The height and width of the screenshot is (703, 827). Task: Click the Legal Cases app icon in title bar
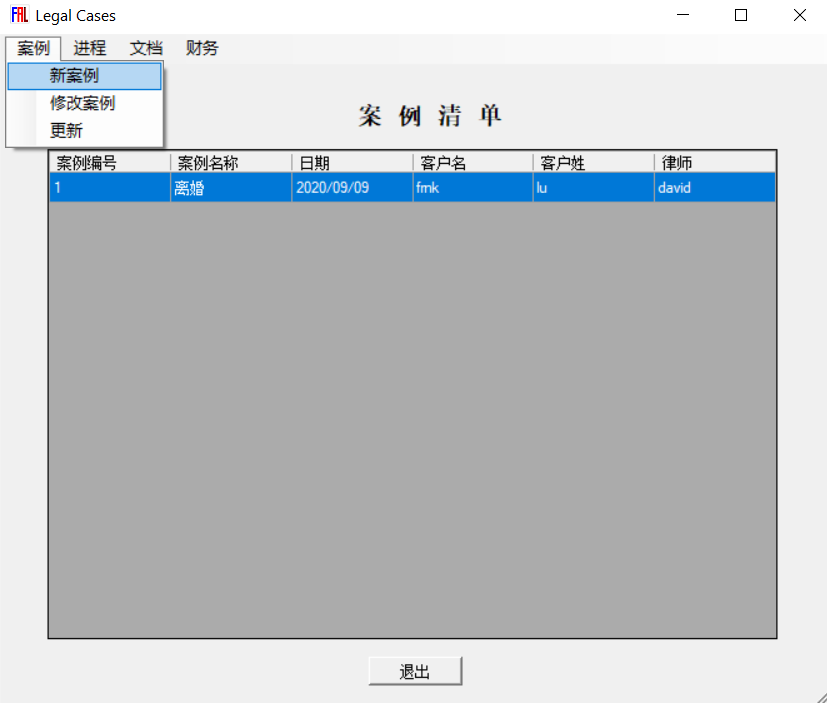[19, 15]
